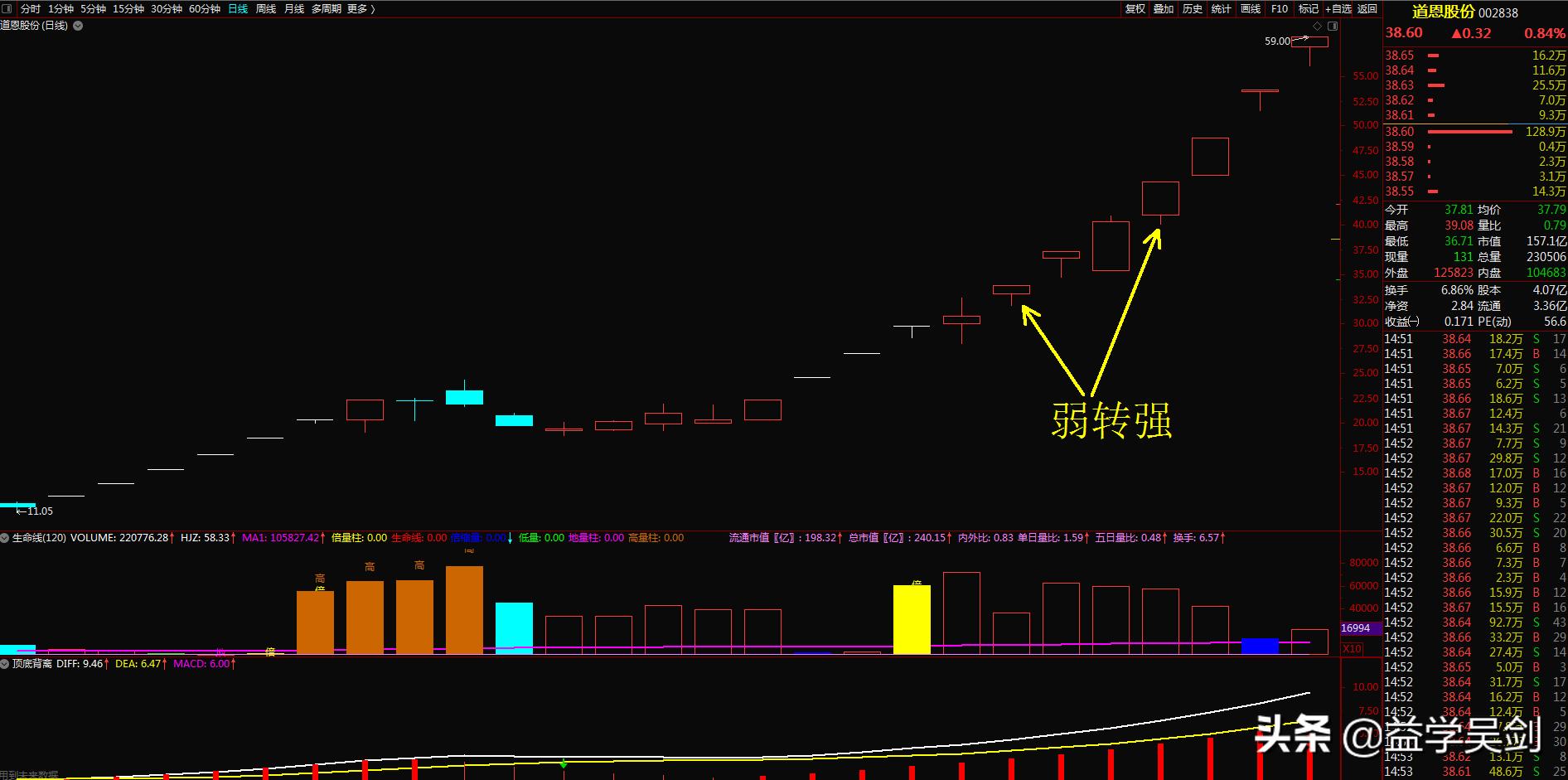Click the yellow volume bar marked 倍

tap(912, 620)
